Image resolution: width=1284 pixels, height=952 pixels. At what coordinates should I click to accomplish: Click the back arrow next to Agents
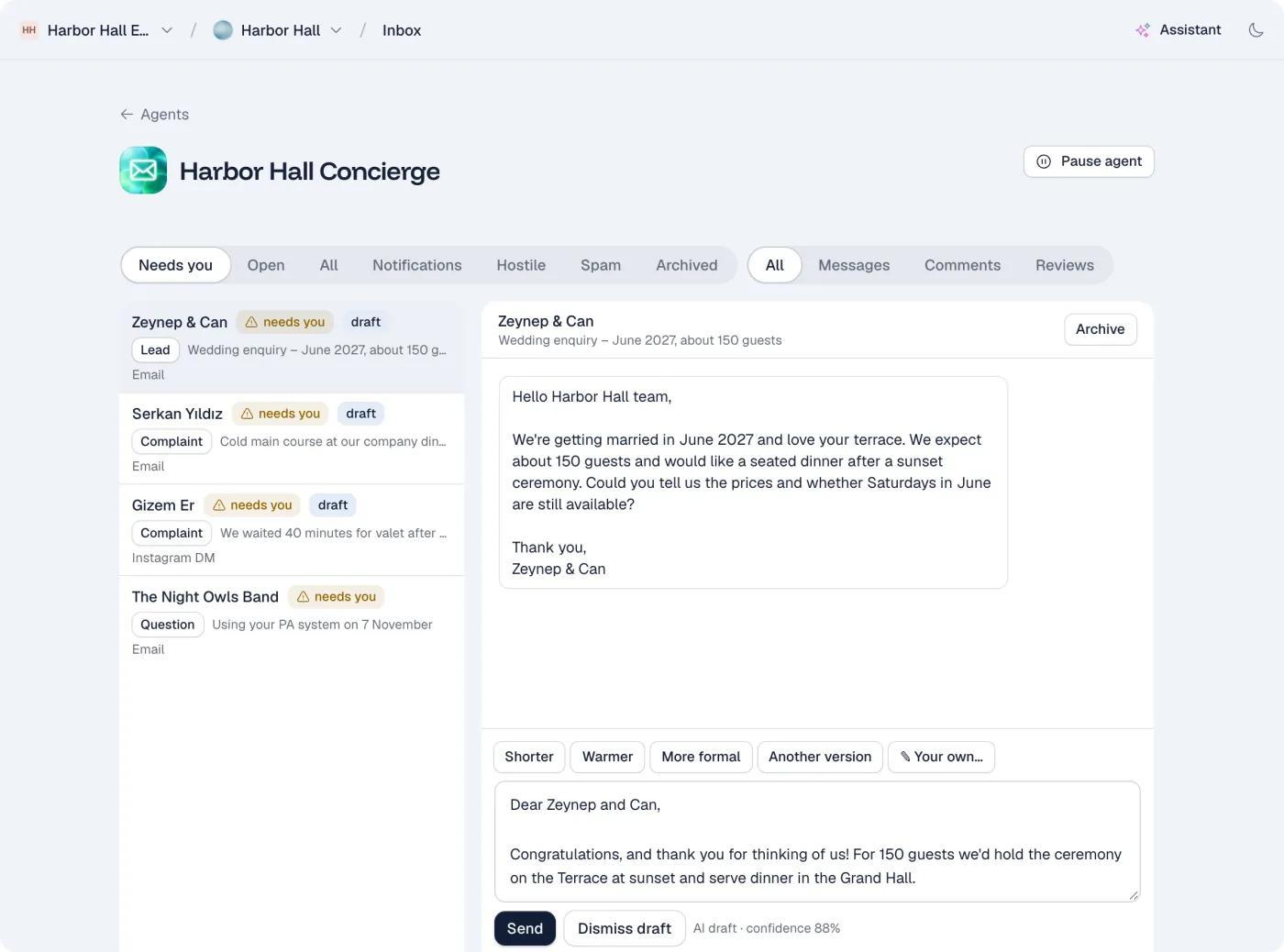point(127,115)
